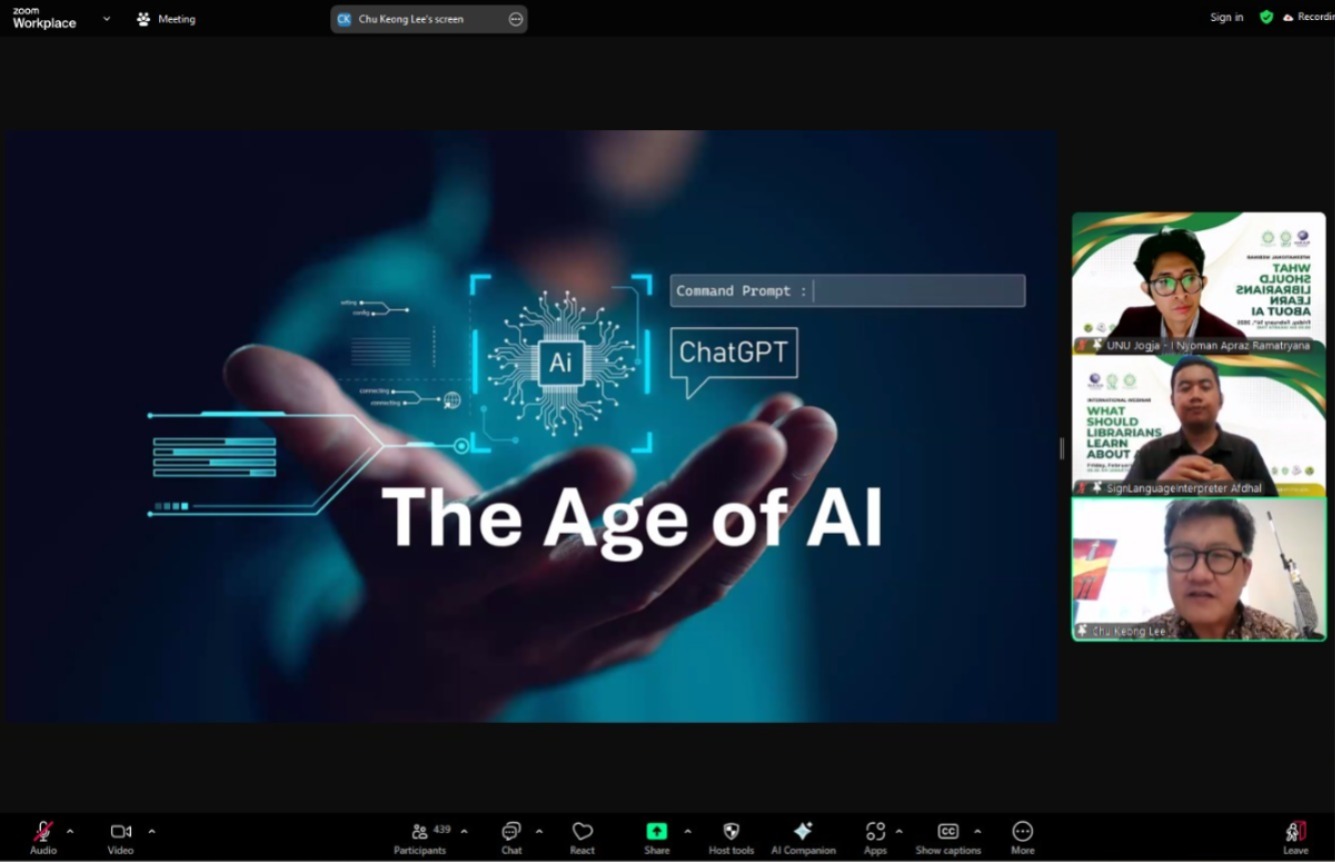Image resolution: width=1335 pixels, height=862 pixels.
Task: Start the Video camera
Action: pos(120,837)
